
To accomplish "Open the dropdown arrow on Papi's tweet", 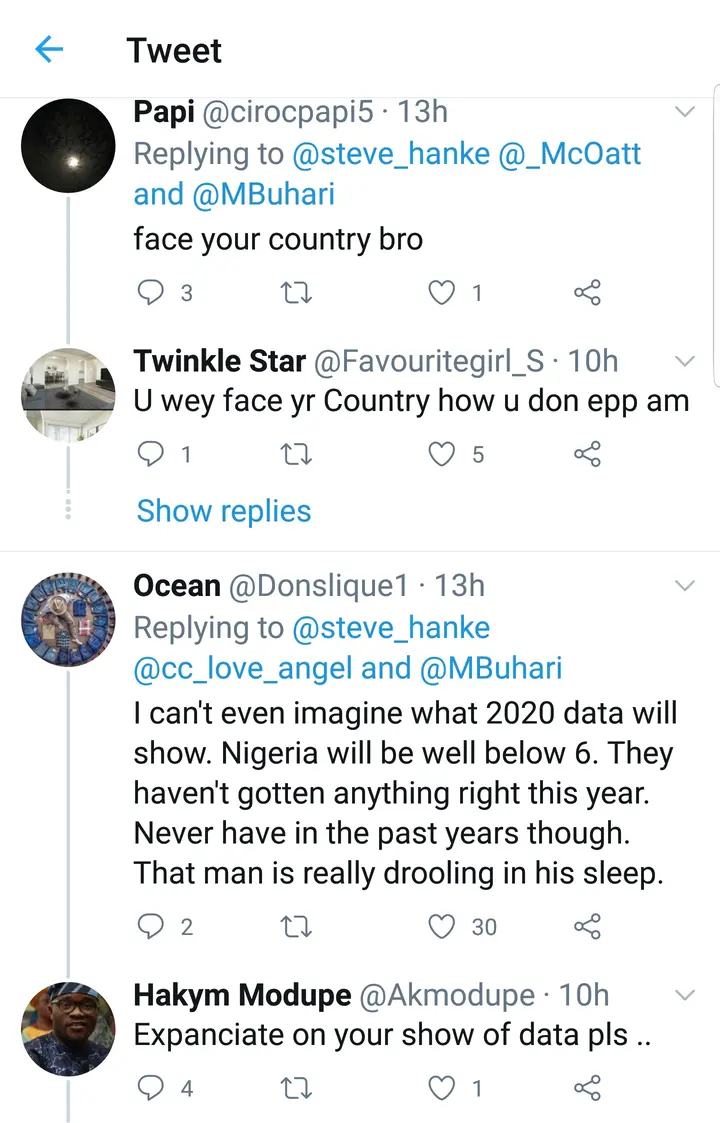I will pyautogui.click(x=685, y=112).
